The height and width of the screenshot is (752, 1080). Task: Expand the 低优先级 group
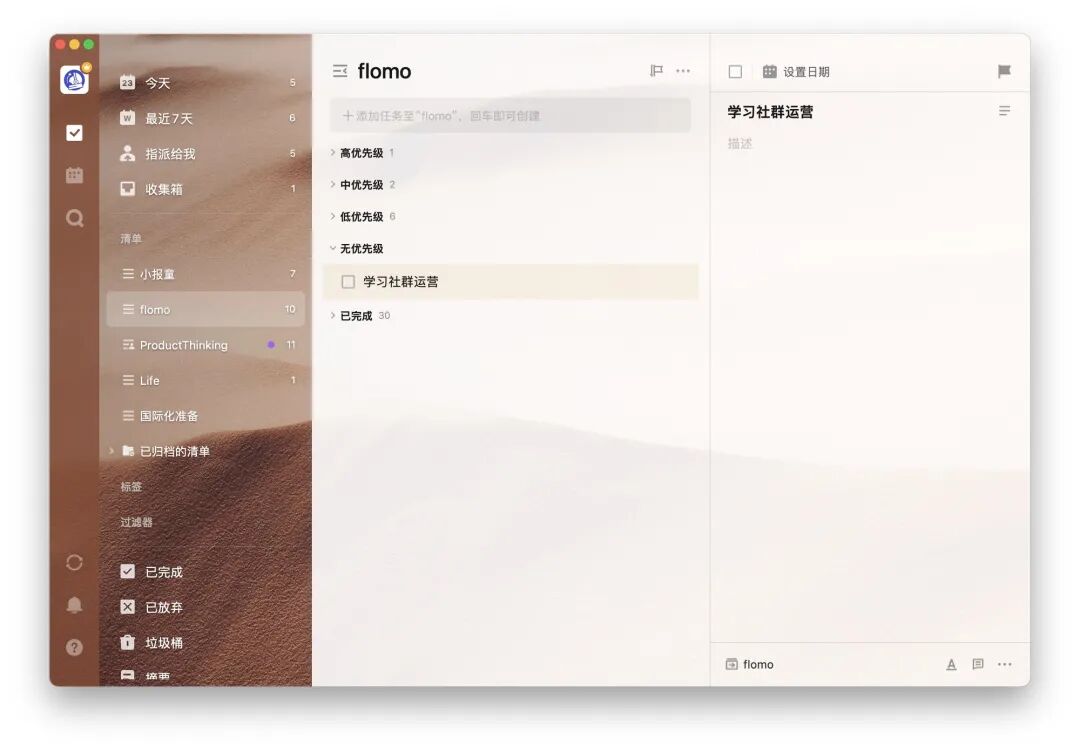pyautogui.click(x=333, y=216)
